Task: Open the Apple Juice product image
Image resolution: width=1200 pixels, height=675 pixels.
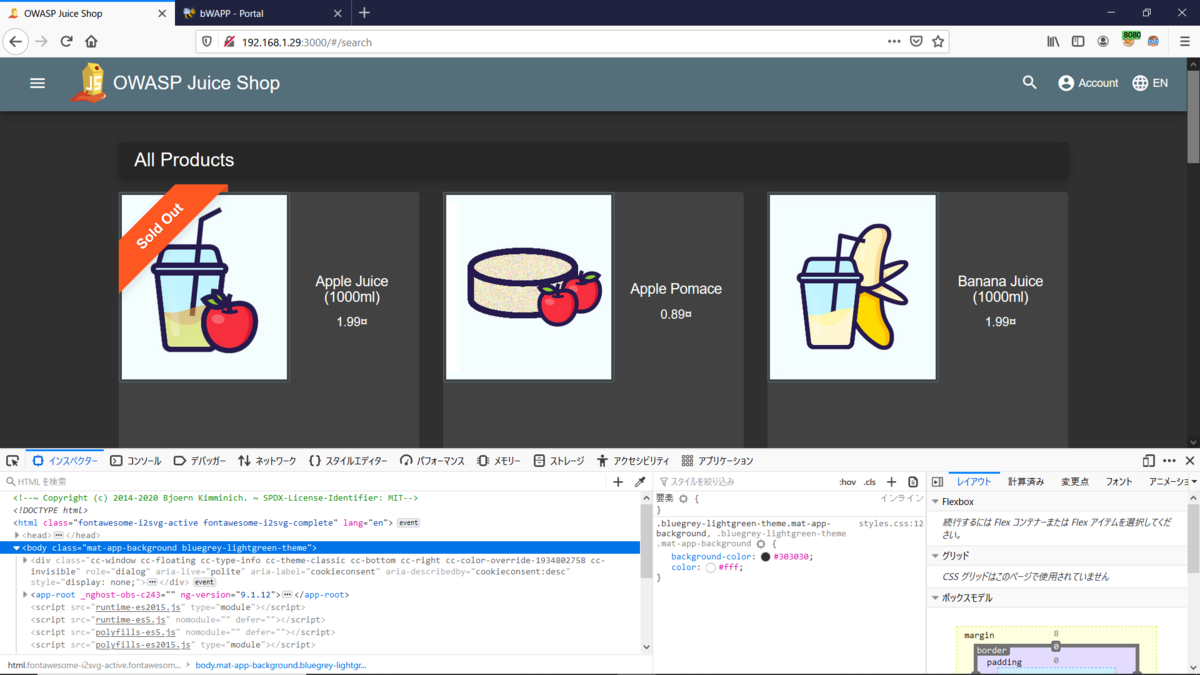Action: (x=204, y=287)
